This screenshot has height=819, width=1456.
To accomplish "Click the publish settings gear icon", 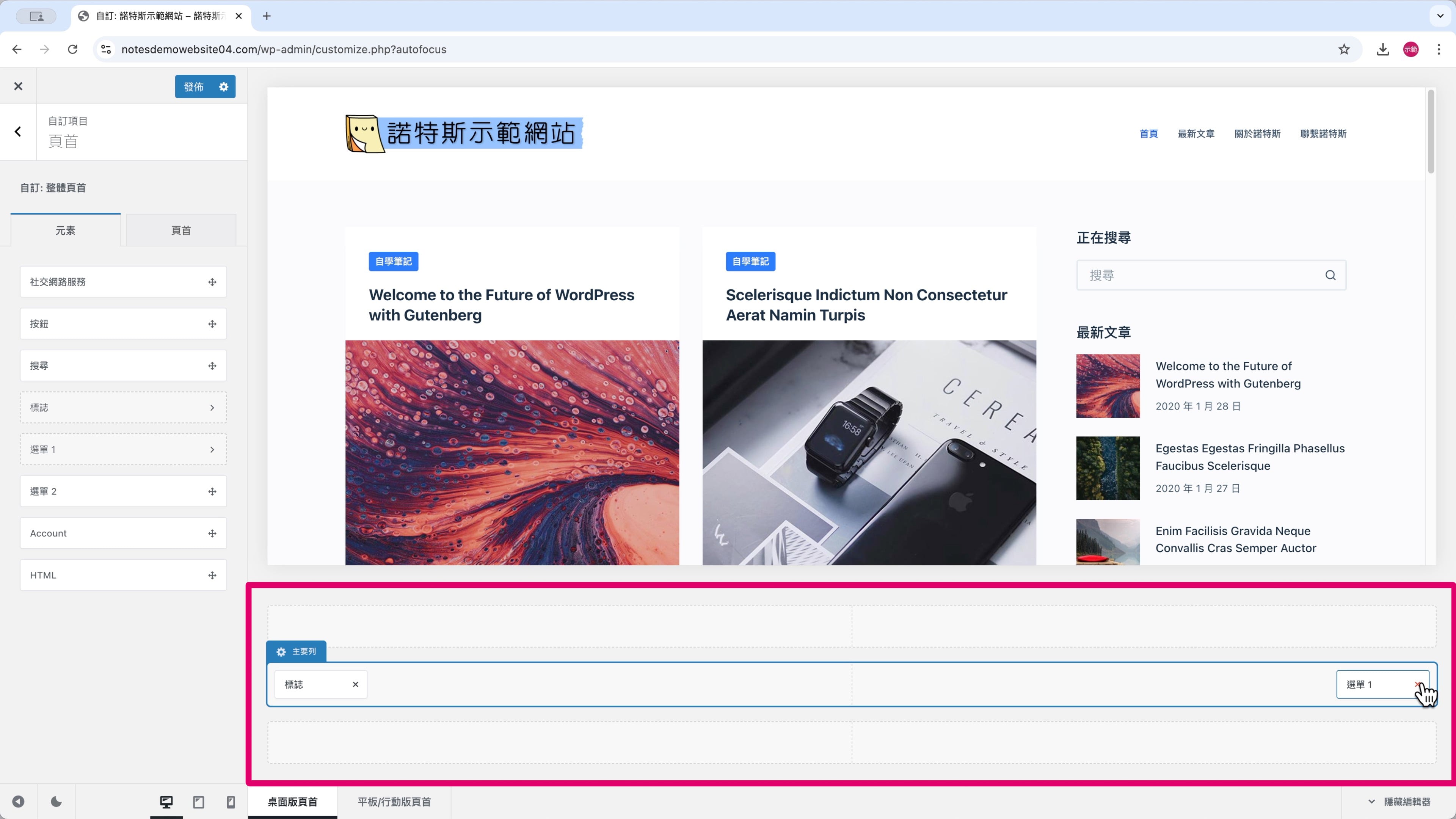I will [224, 86].
